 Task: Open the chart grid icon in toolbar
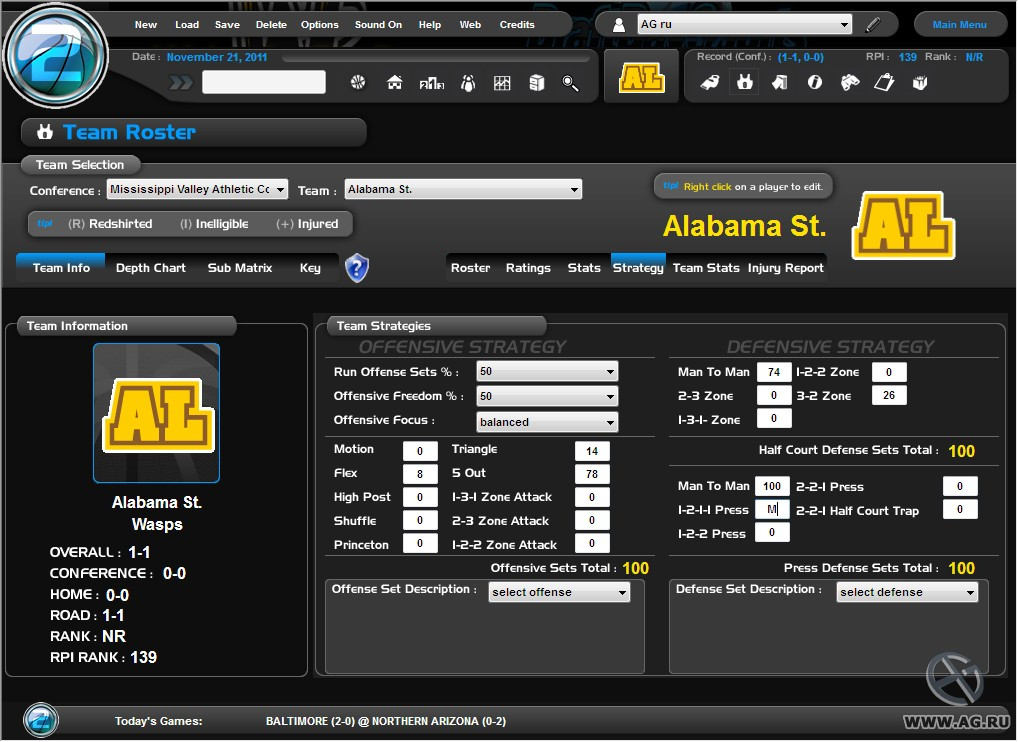[502, 83]
